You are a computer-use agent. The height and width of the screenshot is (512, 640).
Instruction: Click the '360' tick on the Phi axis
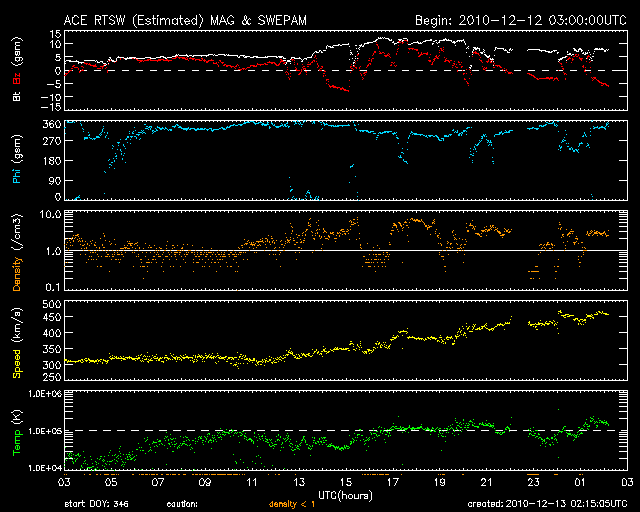[52, 124]
